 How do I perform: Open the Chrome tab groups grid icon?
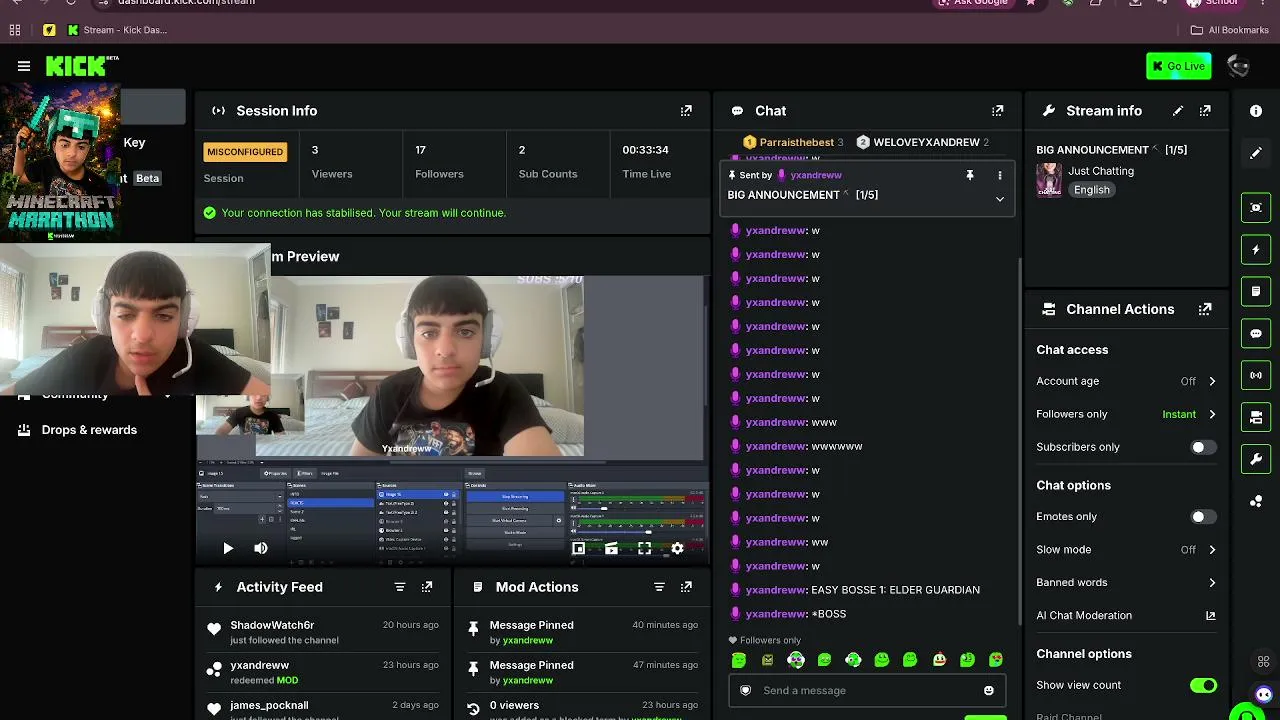15,30
